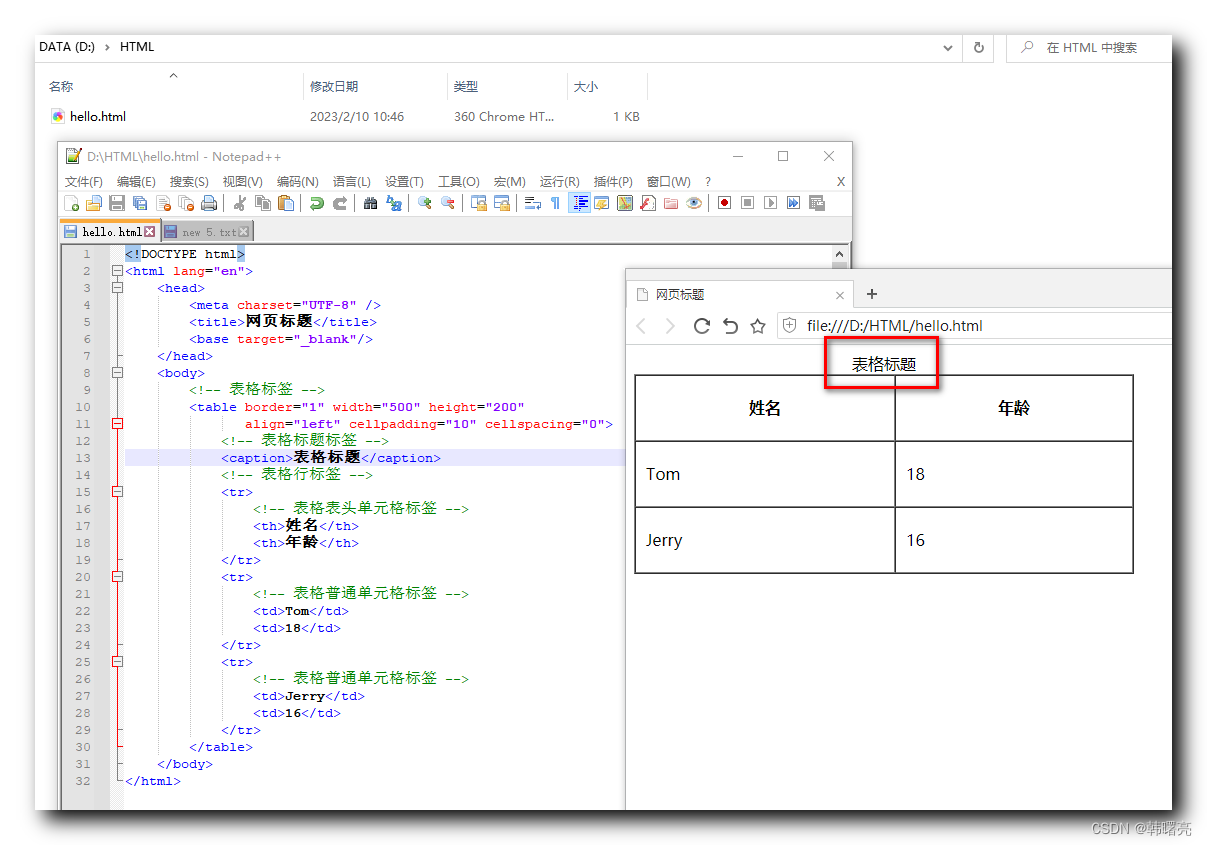Toggle show all characters with the pilcrow icon
The image size is (1207, 845).
(556, 202)
